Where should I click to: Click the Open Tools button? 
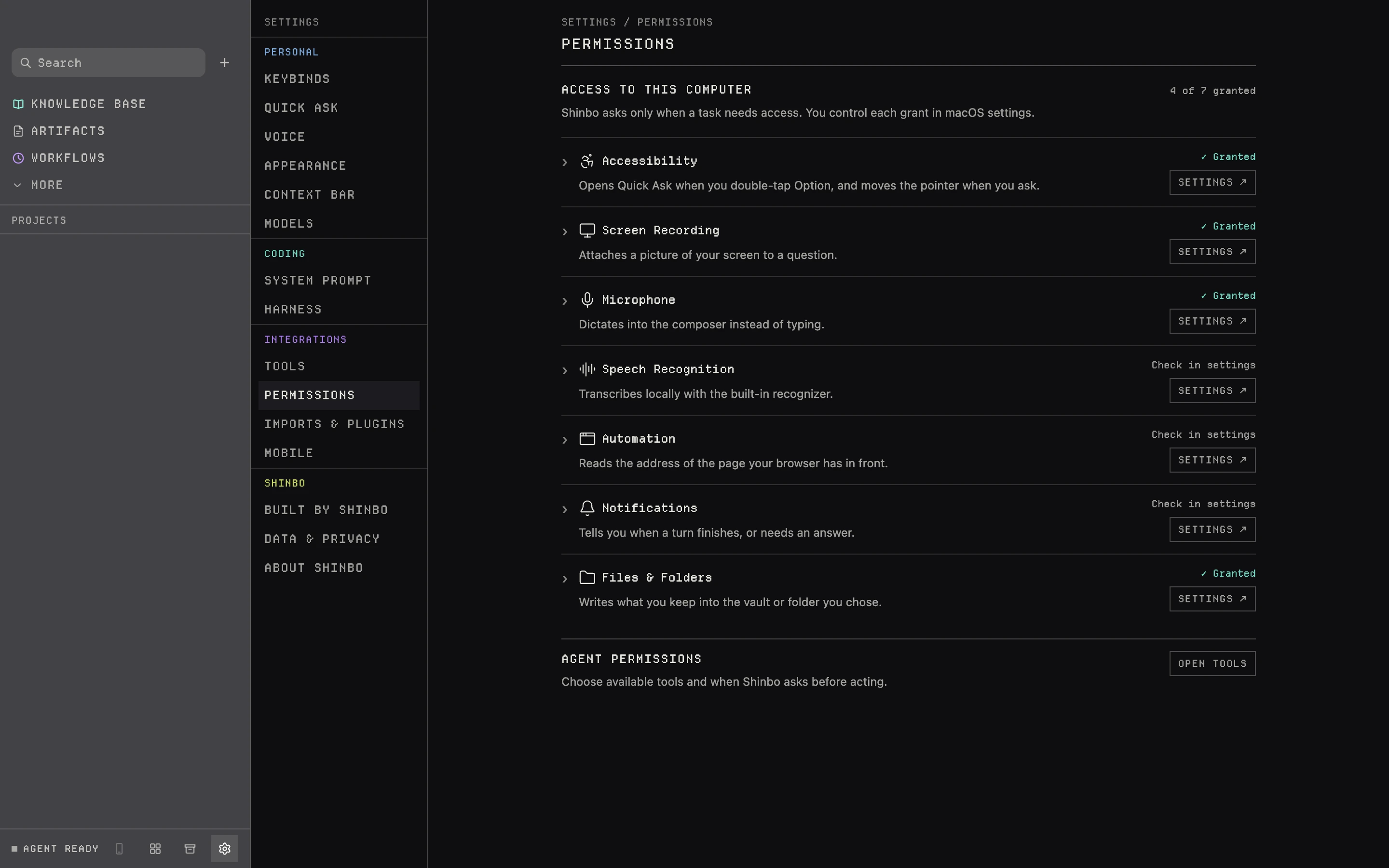point(1212,664)
